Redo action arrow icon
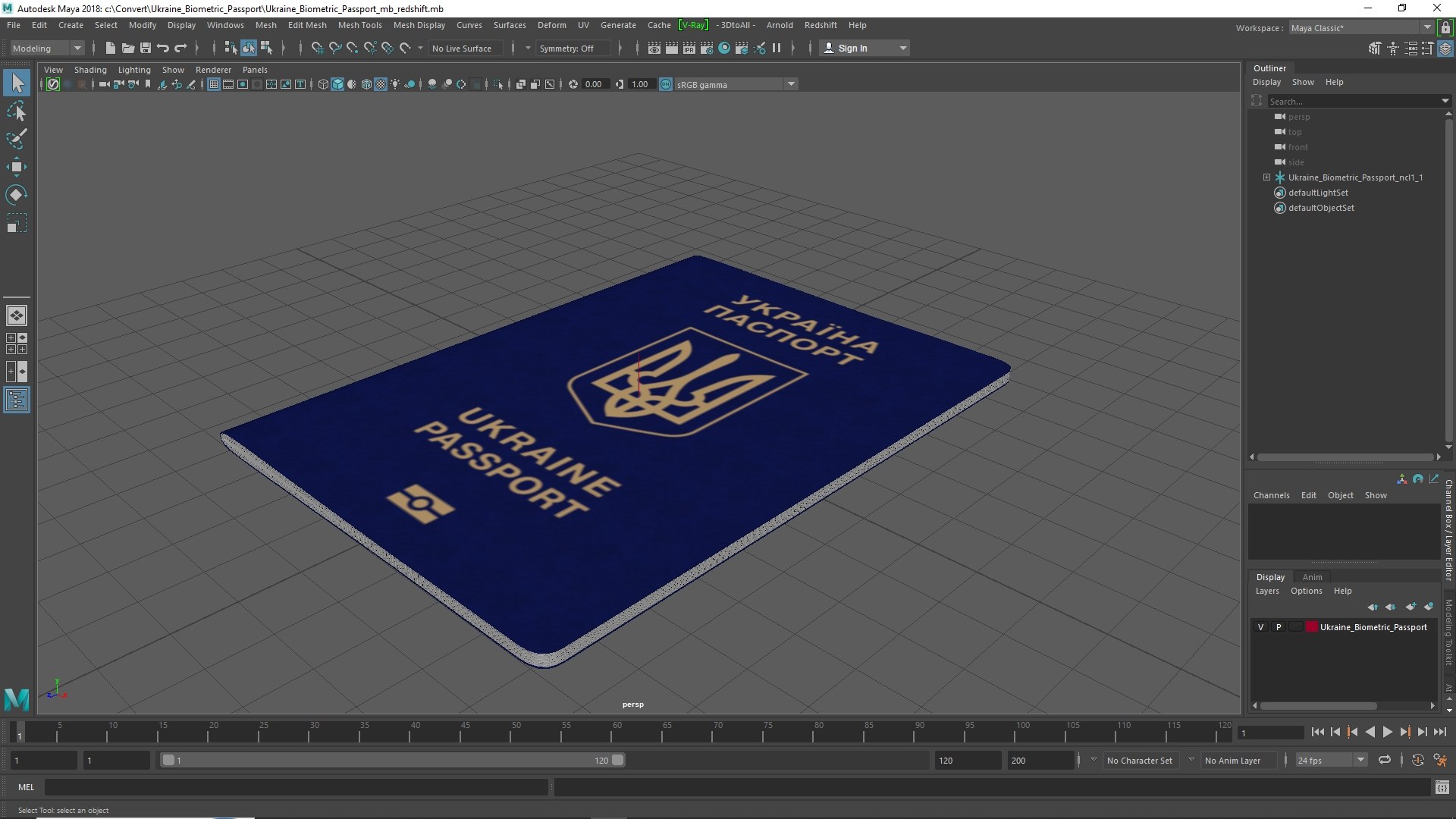The width and height of the screenshot is (1456, 819). point(180,48)
